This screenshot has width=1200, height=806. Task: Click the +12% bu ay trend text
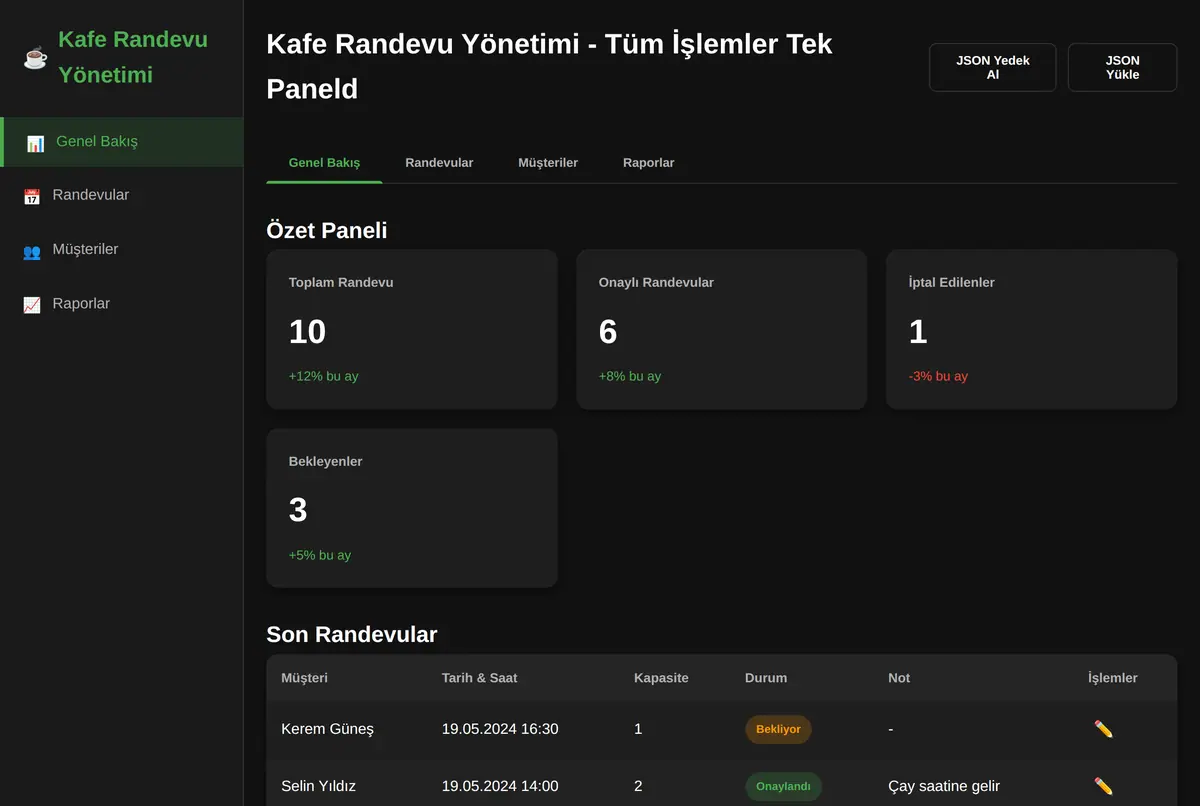[x=323, y=376]
